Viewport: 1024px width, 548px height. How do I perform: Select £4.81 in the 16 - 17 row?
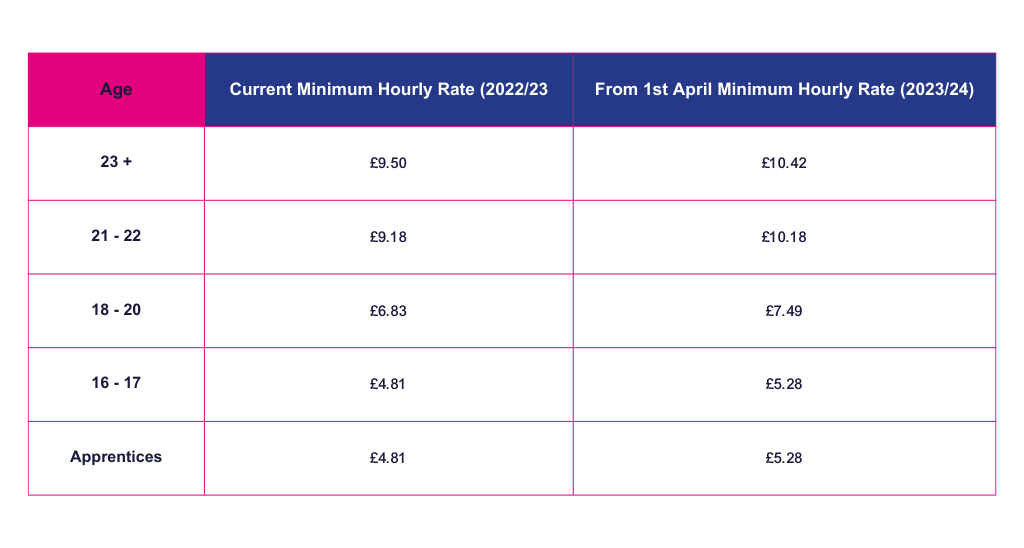387,384
